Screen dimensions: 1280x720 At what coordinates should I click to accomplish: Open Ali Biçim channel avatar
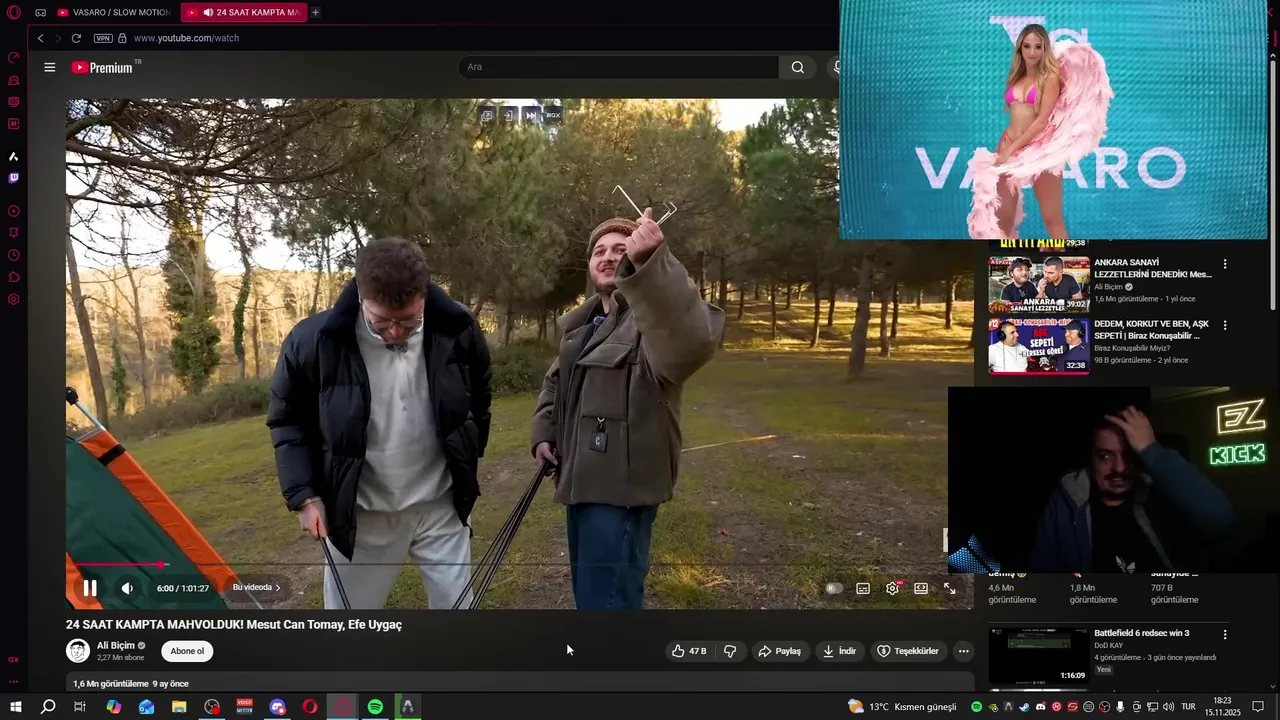click(78, 651)
